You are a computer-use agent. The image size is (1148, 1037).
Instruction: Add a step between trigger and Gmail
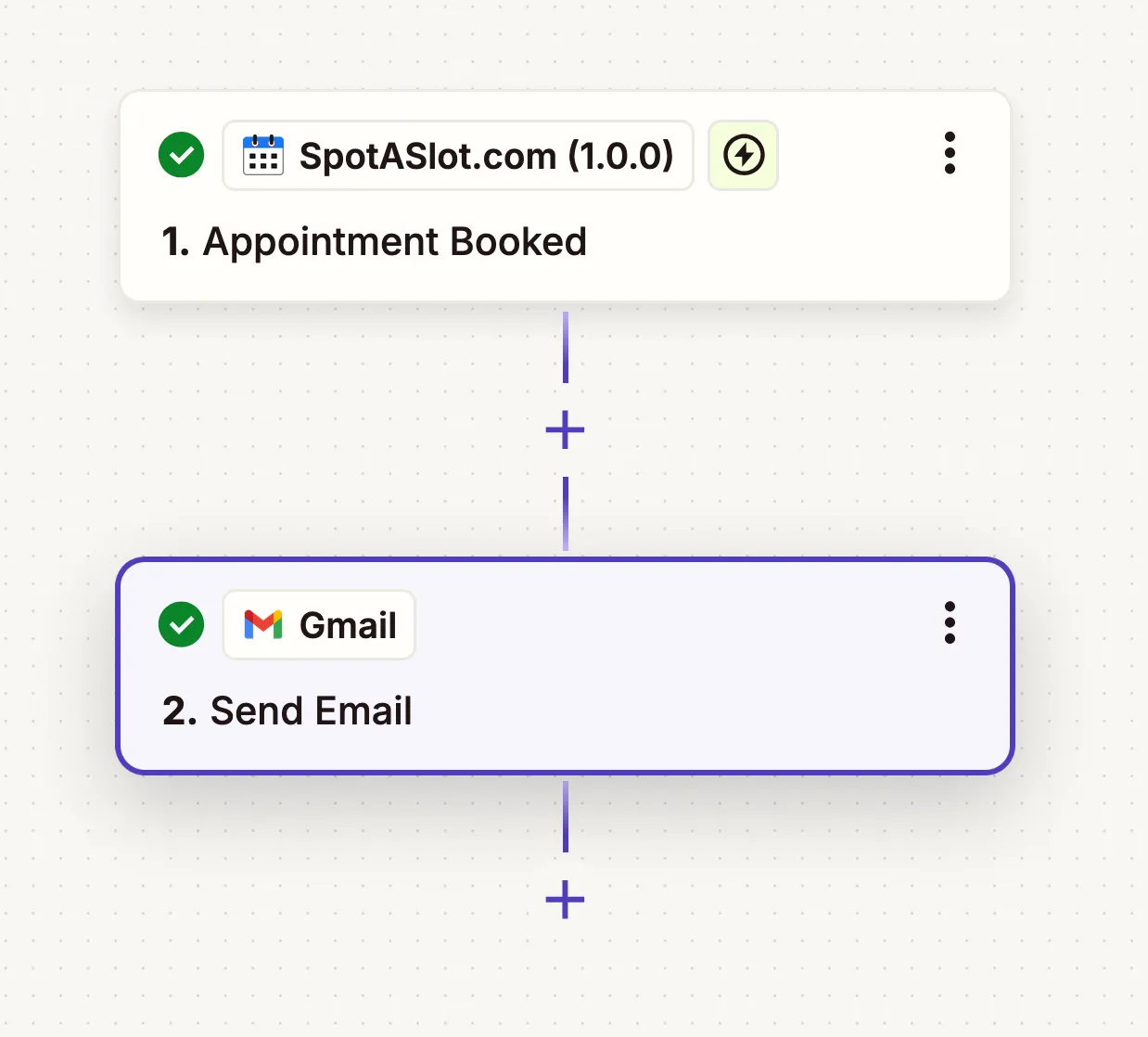tap(565, 429)
